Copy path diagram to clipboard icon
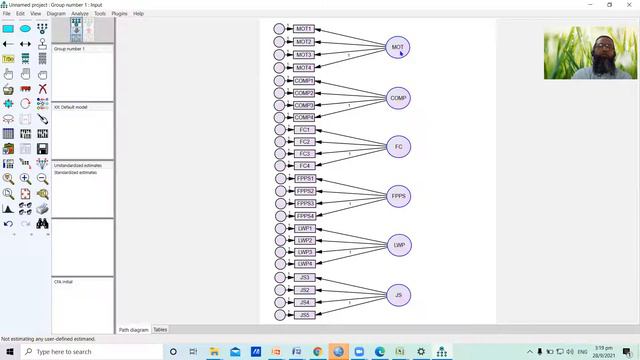The height and width of the screenshot is (360, 640). tap(8, 149)
